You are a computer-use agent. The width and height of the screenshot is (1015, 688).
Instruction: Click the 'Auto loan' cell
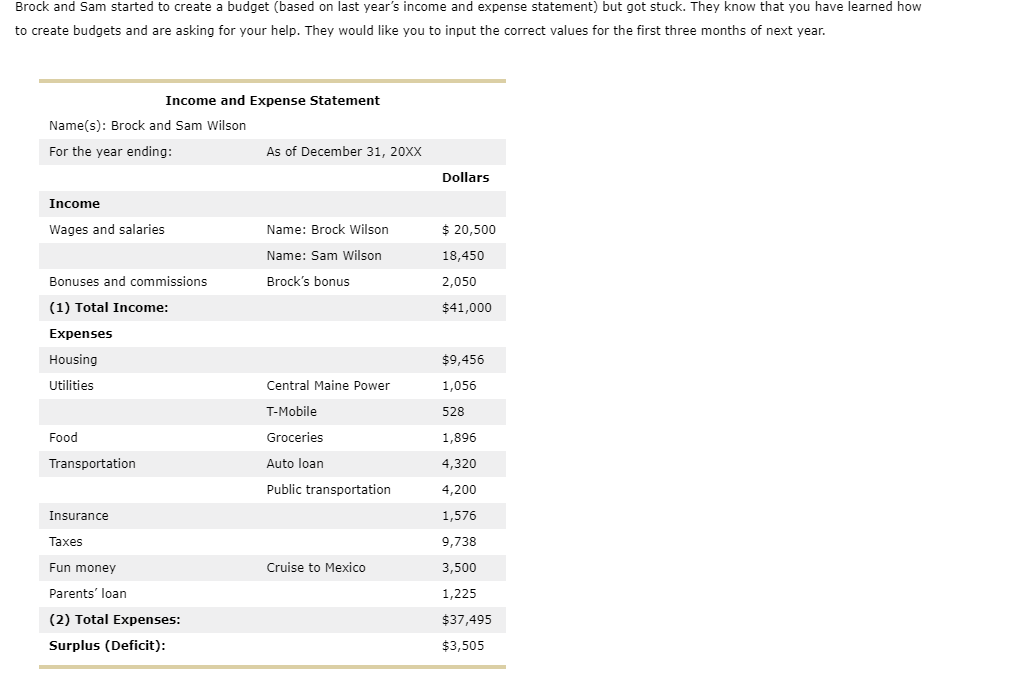(x=295, y=463)
